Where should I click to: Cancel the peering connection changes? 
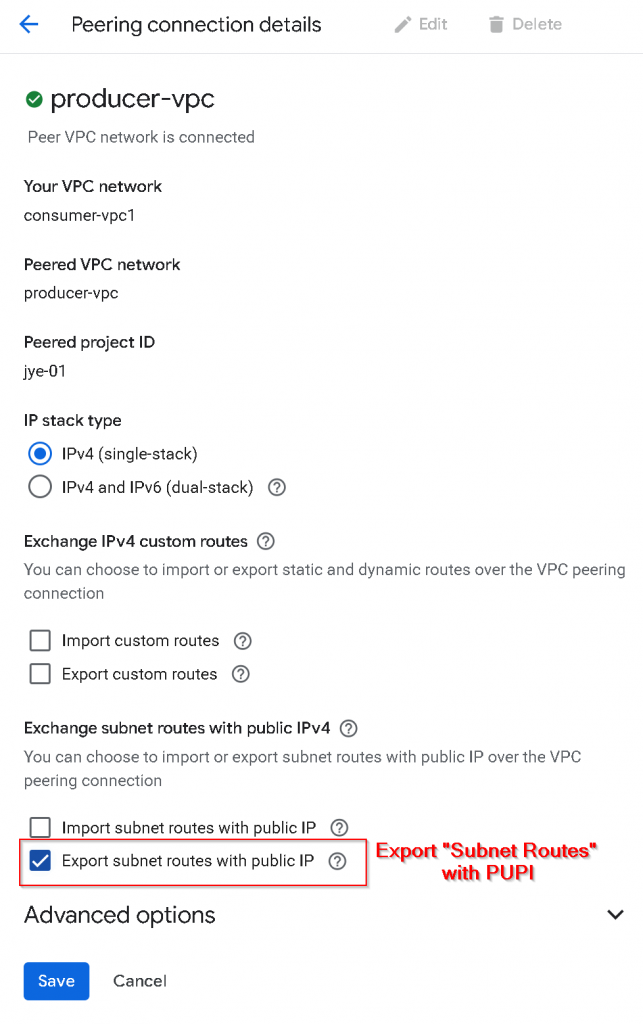(140, 981)
